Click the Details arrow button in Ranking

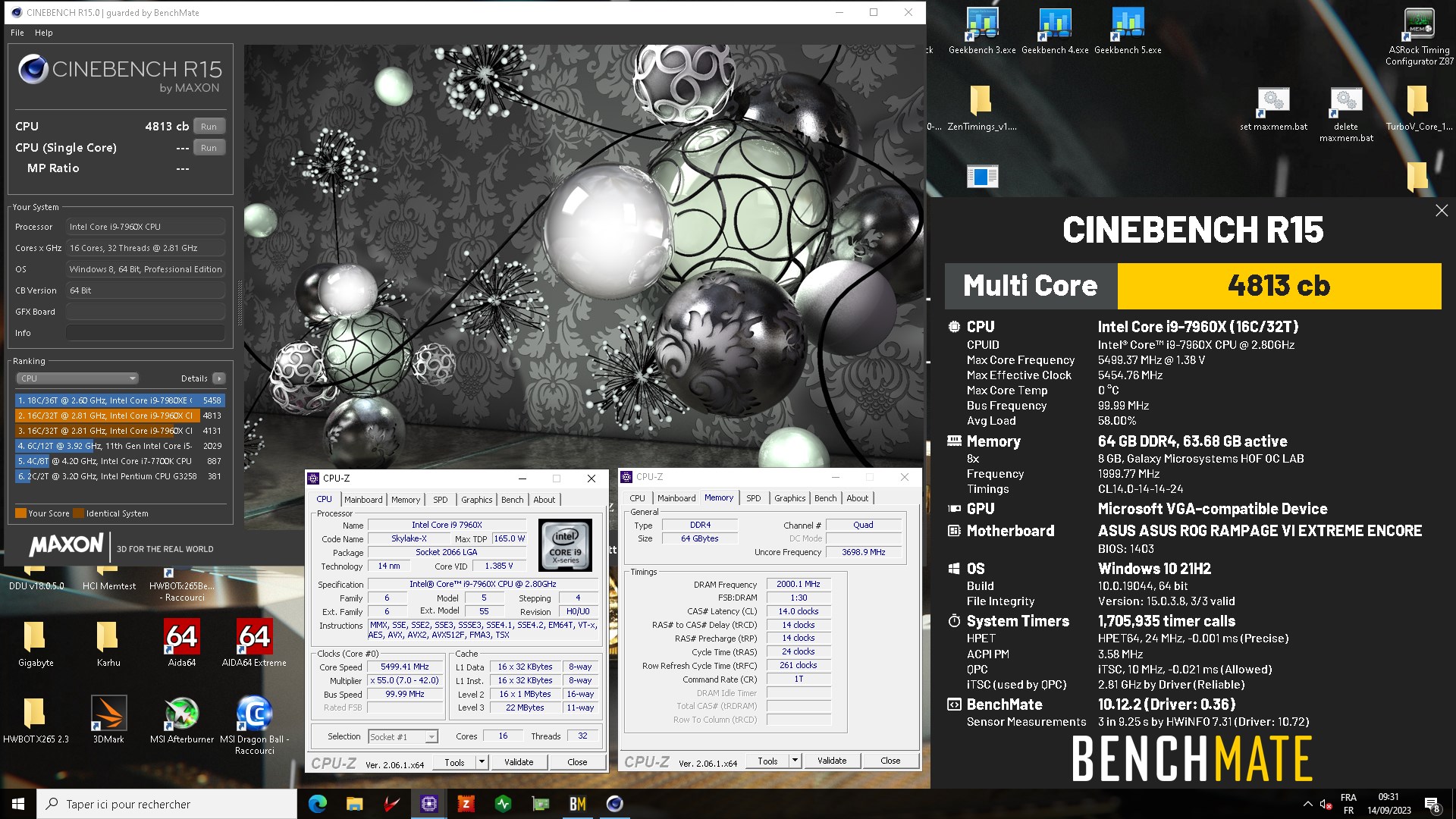pyautogui.click(x=219, y=378)
